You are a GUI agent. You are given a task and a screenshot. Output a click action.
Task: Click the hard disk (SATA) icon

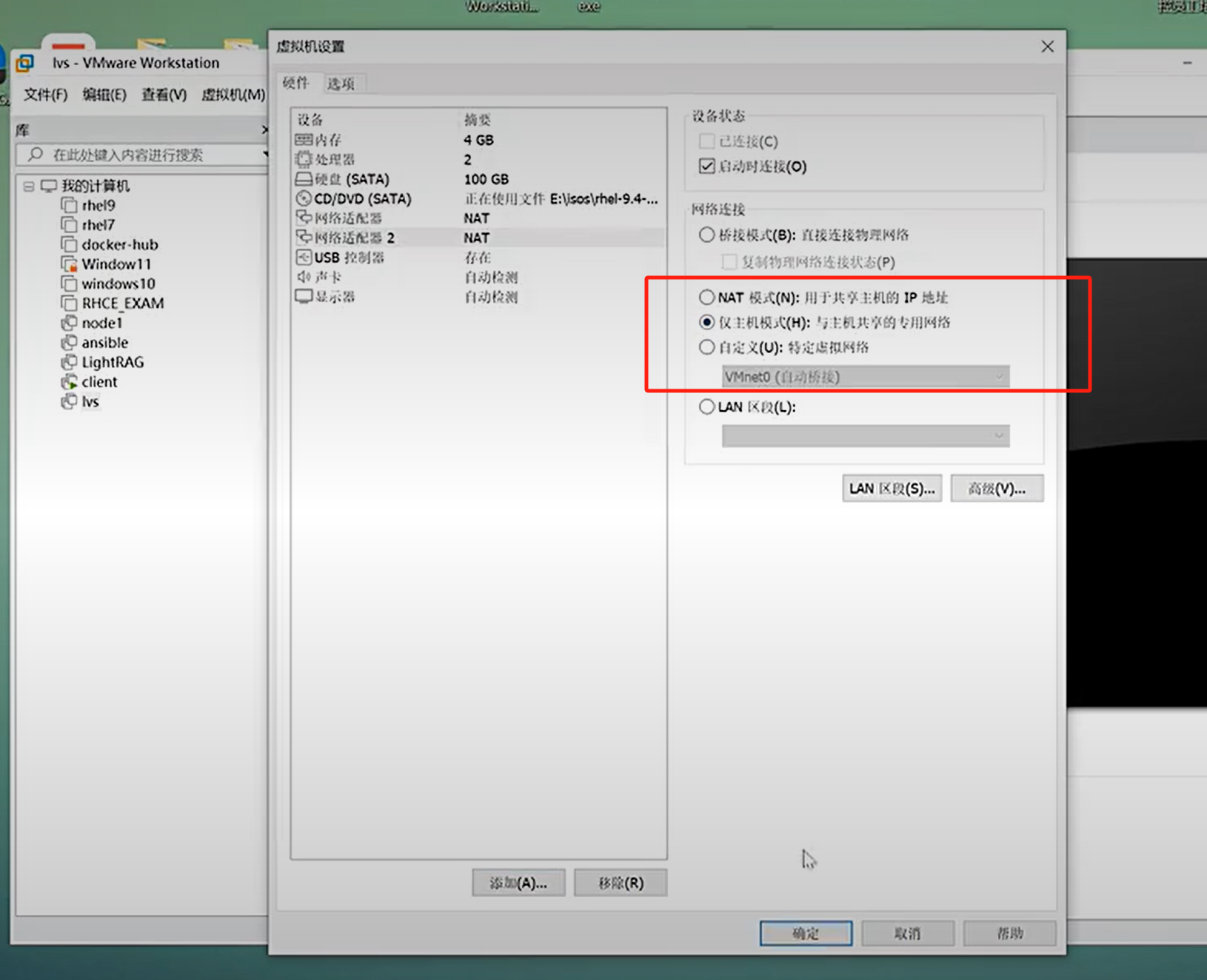[304, 179]
